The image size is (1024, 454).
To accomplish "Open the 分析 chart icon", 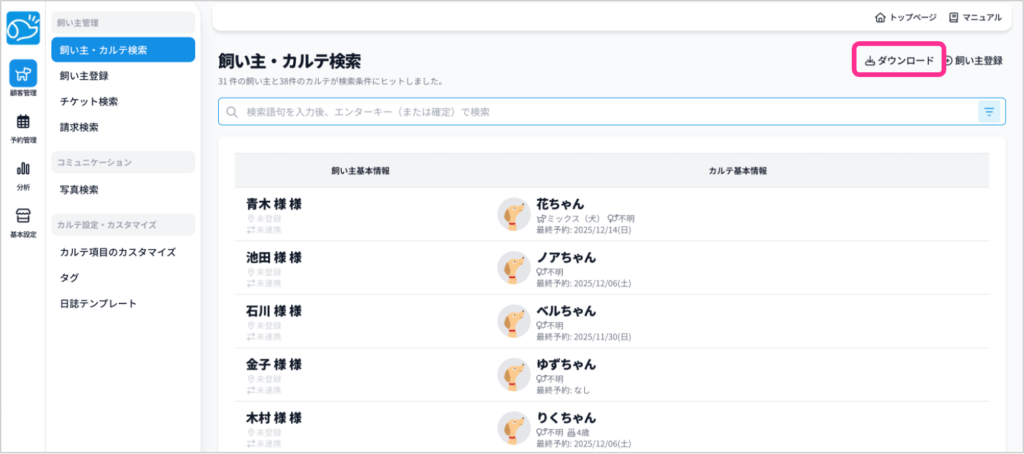I will coord(23,170).
